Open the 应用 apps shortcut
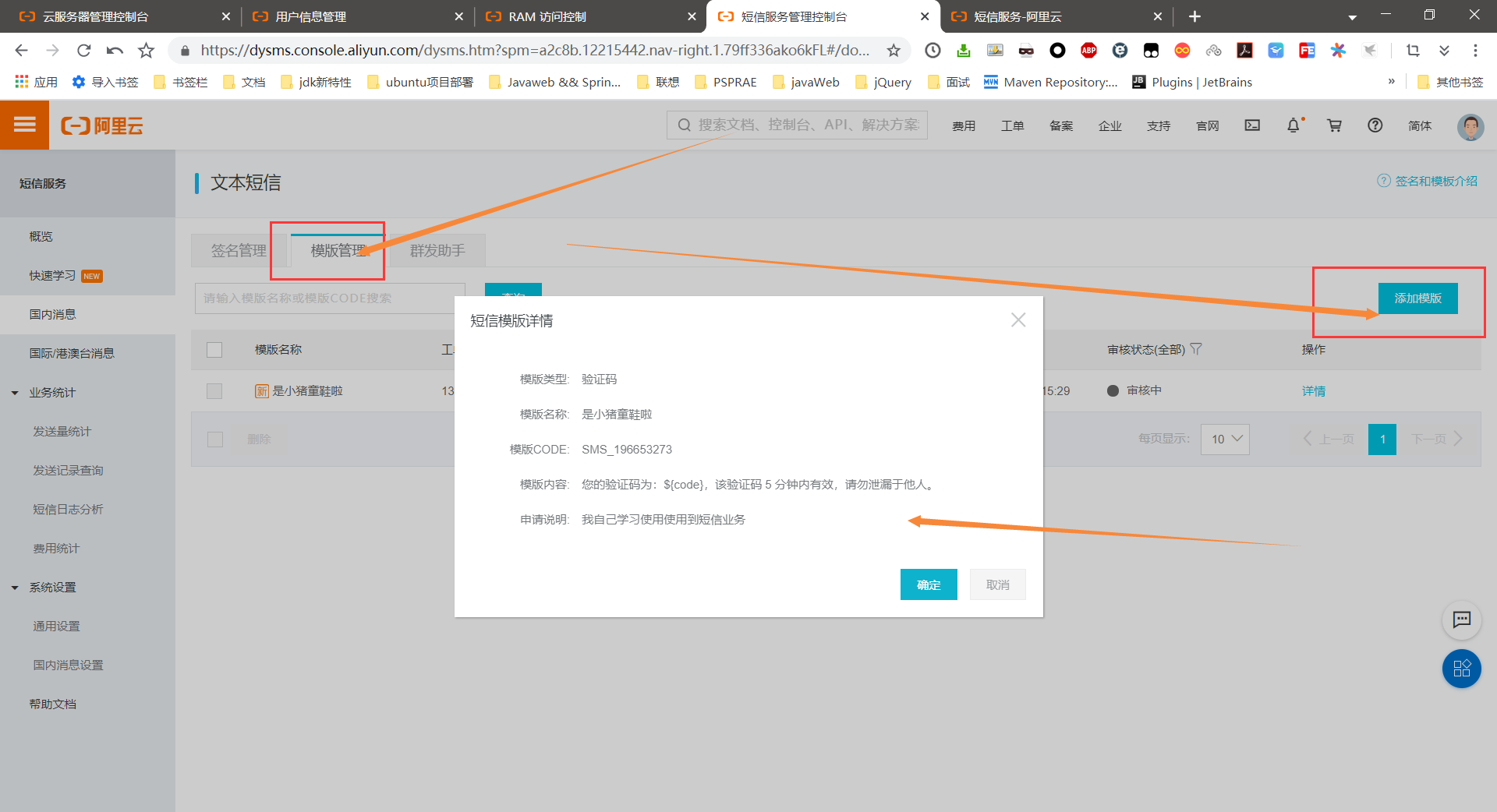 tap(36, 82)
